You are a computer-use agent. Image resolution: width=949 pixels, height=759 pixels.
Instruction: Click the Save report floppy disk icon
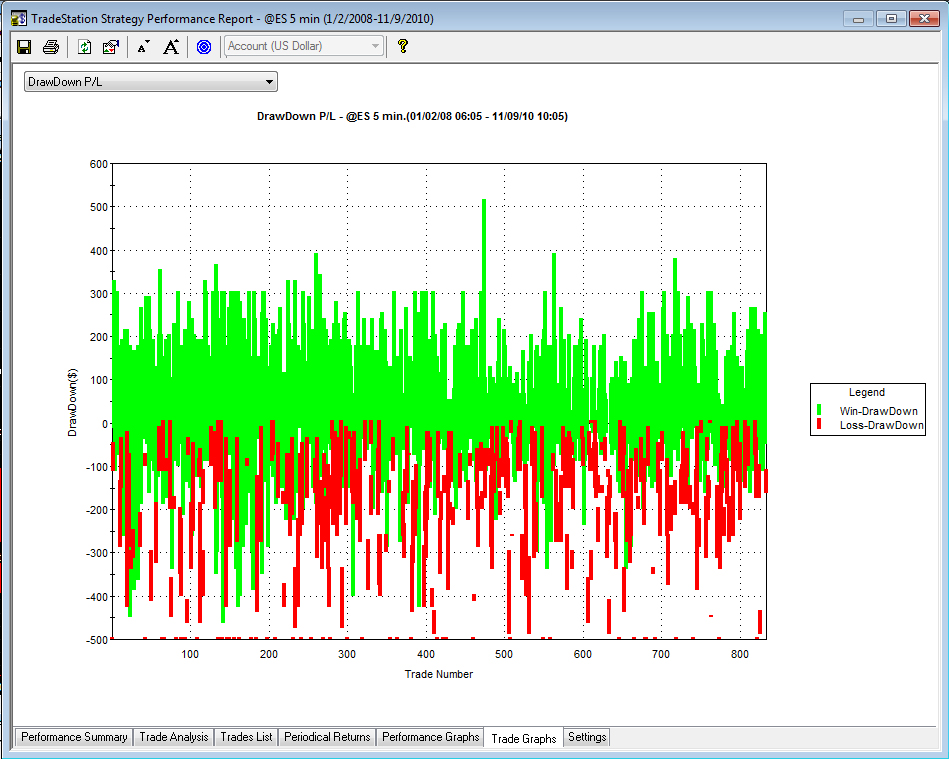click(24, 47)
